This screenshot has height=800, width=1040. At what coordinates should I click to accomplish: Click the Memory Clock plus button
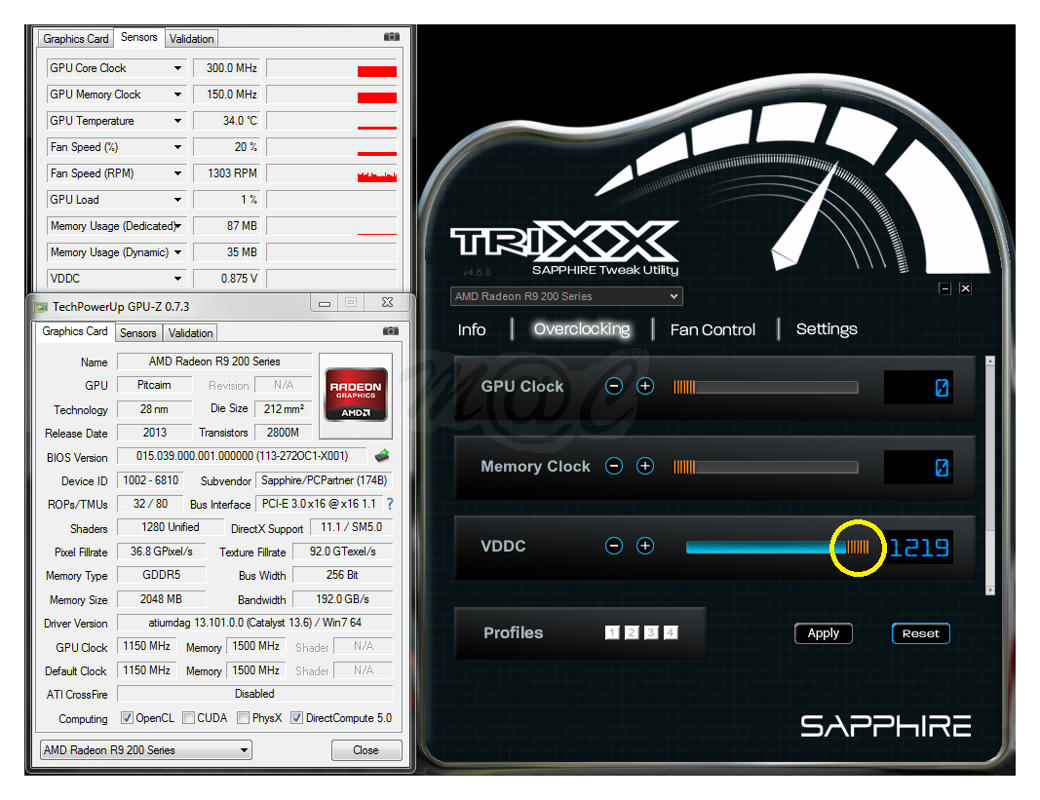645,466
